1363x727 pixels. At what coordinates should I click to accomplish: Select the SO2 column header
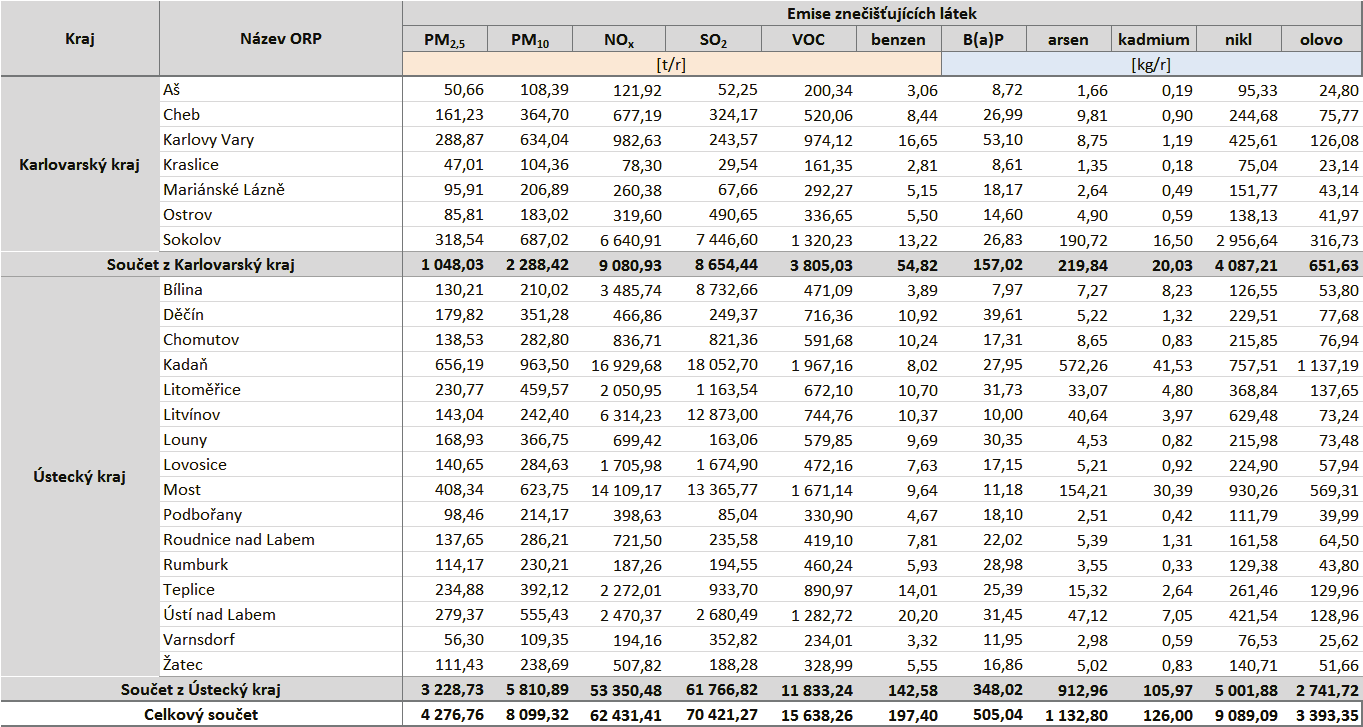pyautogui.click(x=712, y=40)
